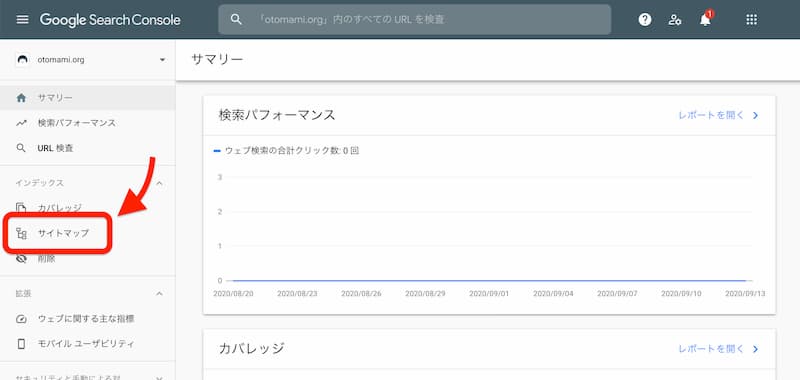Click the sitemap tree icon

[21, 234]
